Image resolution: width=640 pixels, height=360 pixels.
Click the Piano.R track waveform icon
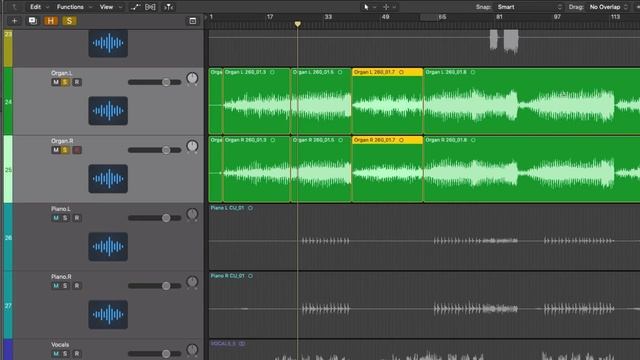tap(108, 315)
